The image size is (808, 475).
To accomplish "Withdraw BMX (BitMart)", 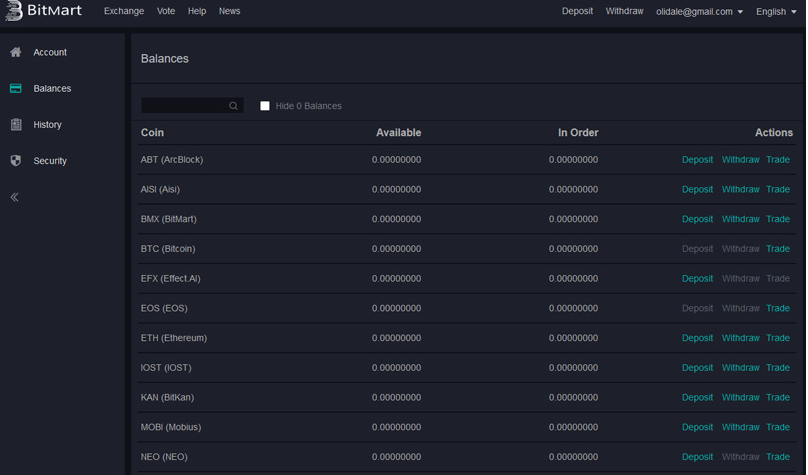I will coord(740,219).
